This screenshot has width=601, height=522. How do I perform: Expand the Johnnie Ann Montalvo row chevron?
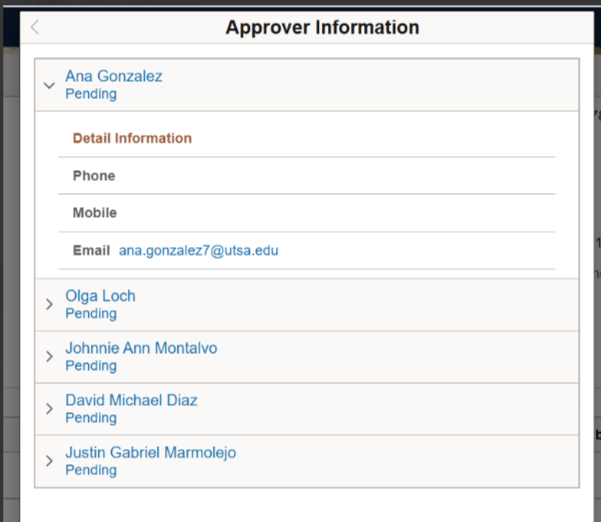[x=49, y=356]
